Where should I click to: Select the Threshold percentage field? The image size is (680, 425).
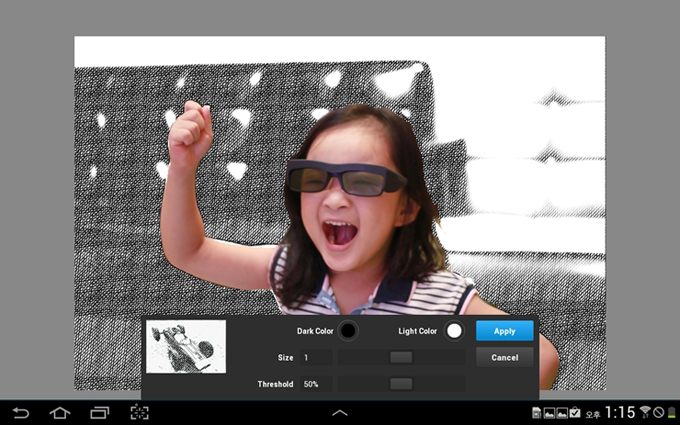(315, 384)
